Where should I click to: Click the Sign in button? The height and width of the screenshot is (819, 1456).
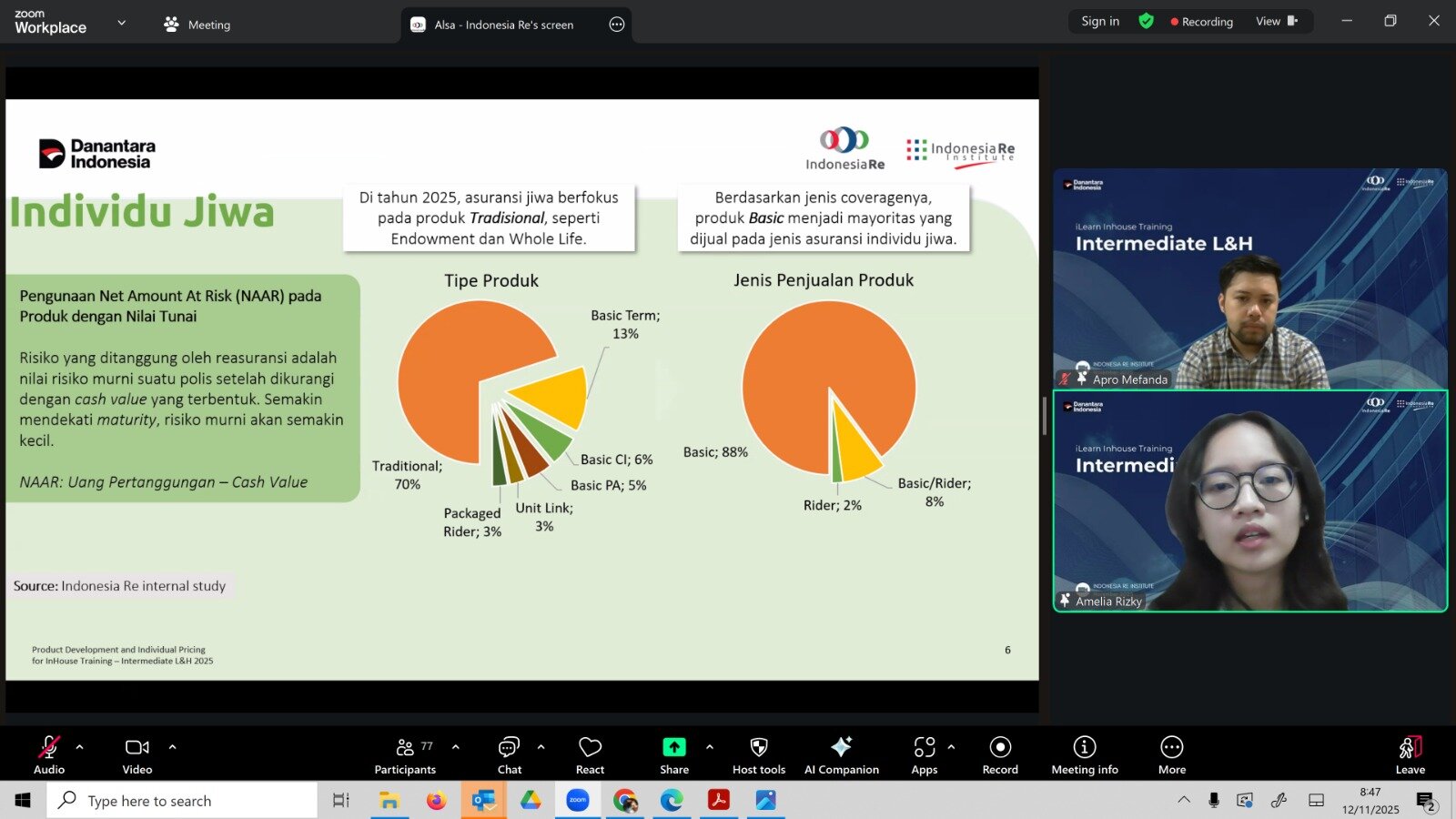point(1099,21)
